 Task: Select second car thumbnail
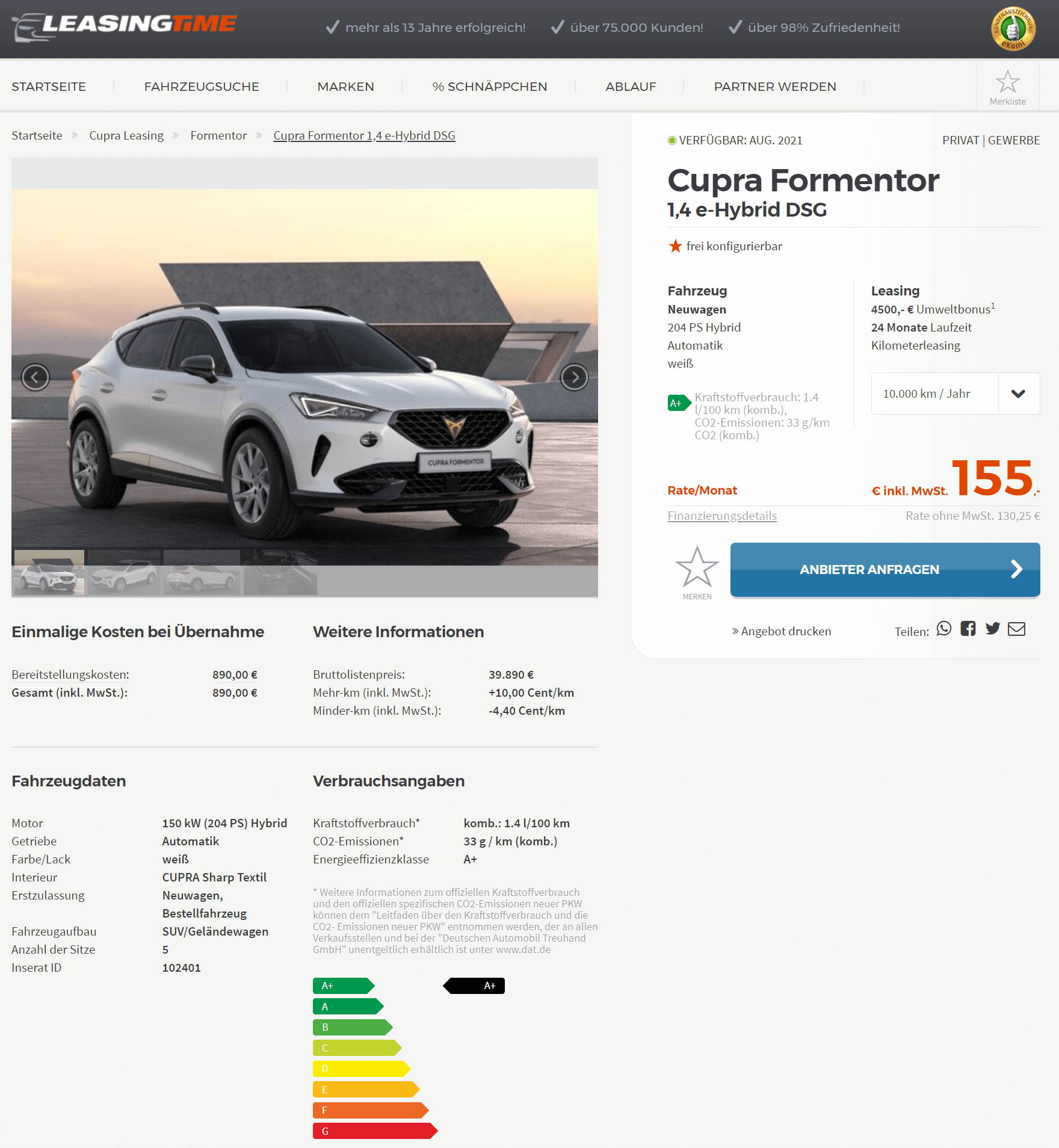pos(125,572)
